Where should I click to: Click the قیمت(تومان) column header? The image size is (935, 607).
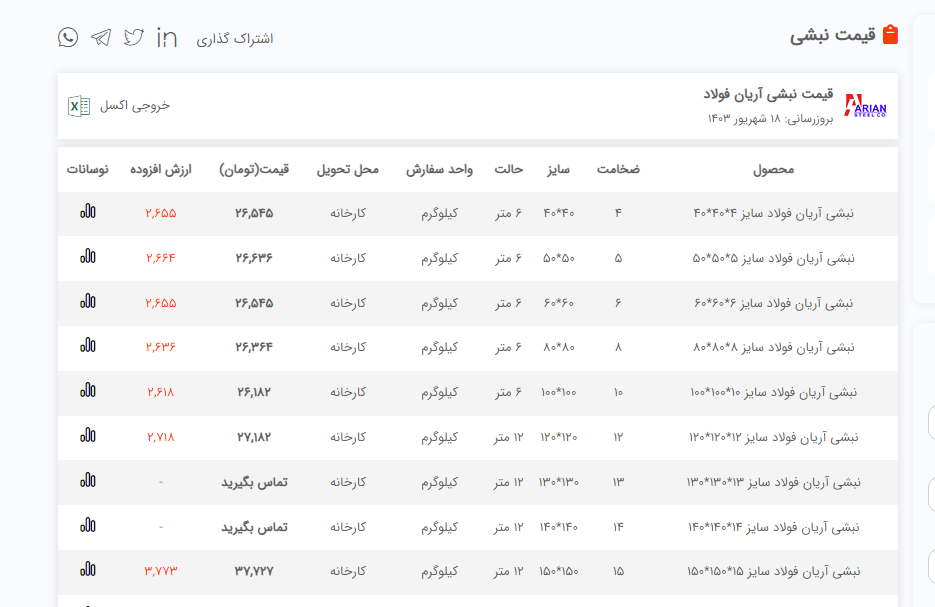point(254,170)
